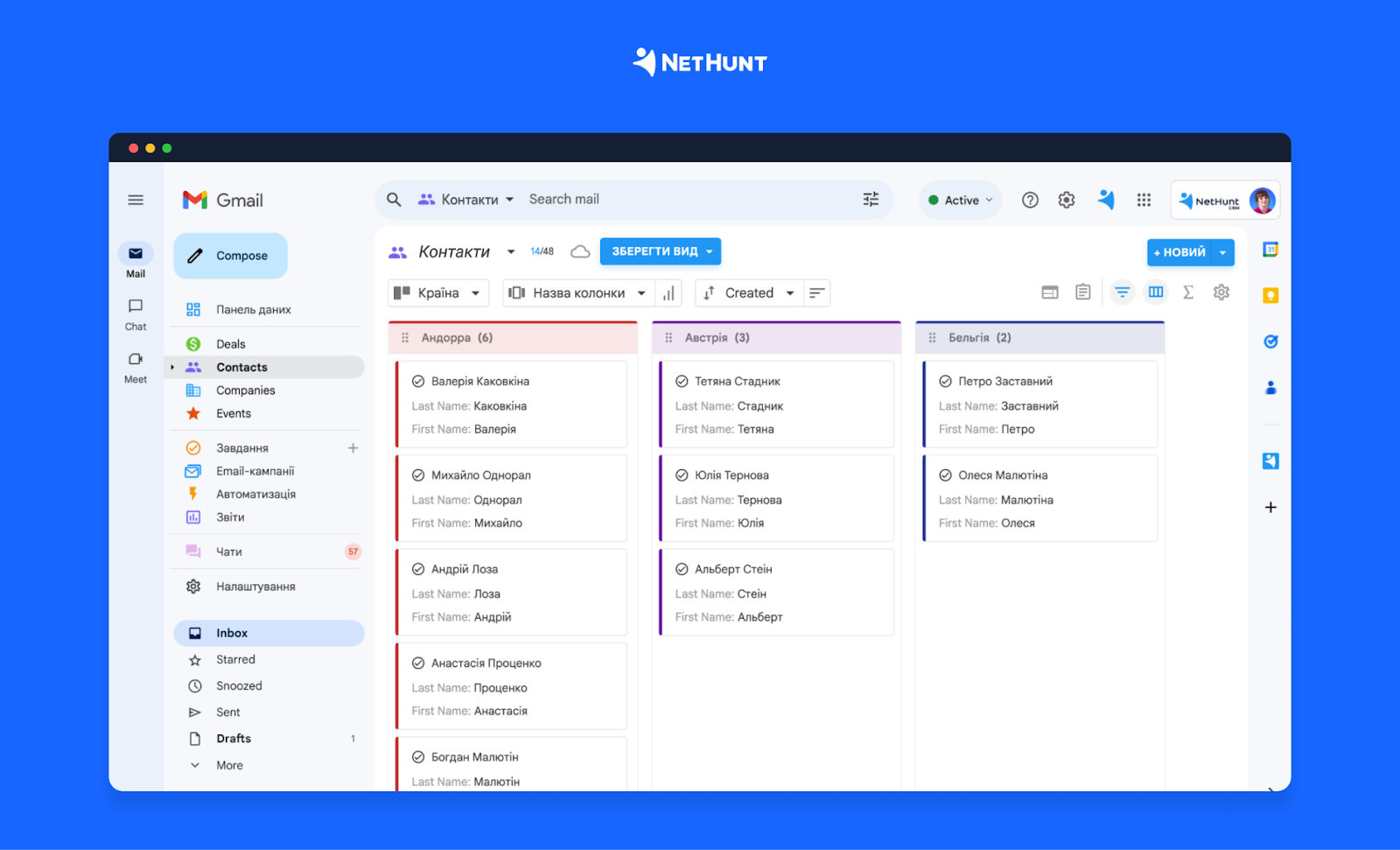The image size is (1400, 850).
Task: Open the Назва колонки dropdown
Action: [578, 293]
